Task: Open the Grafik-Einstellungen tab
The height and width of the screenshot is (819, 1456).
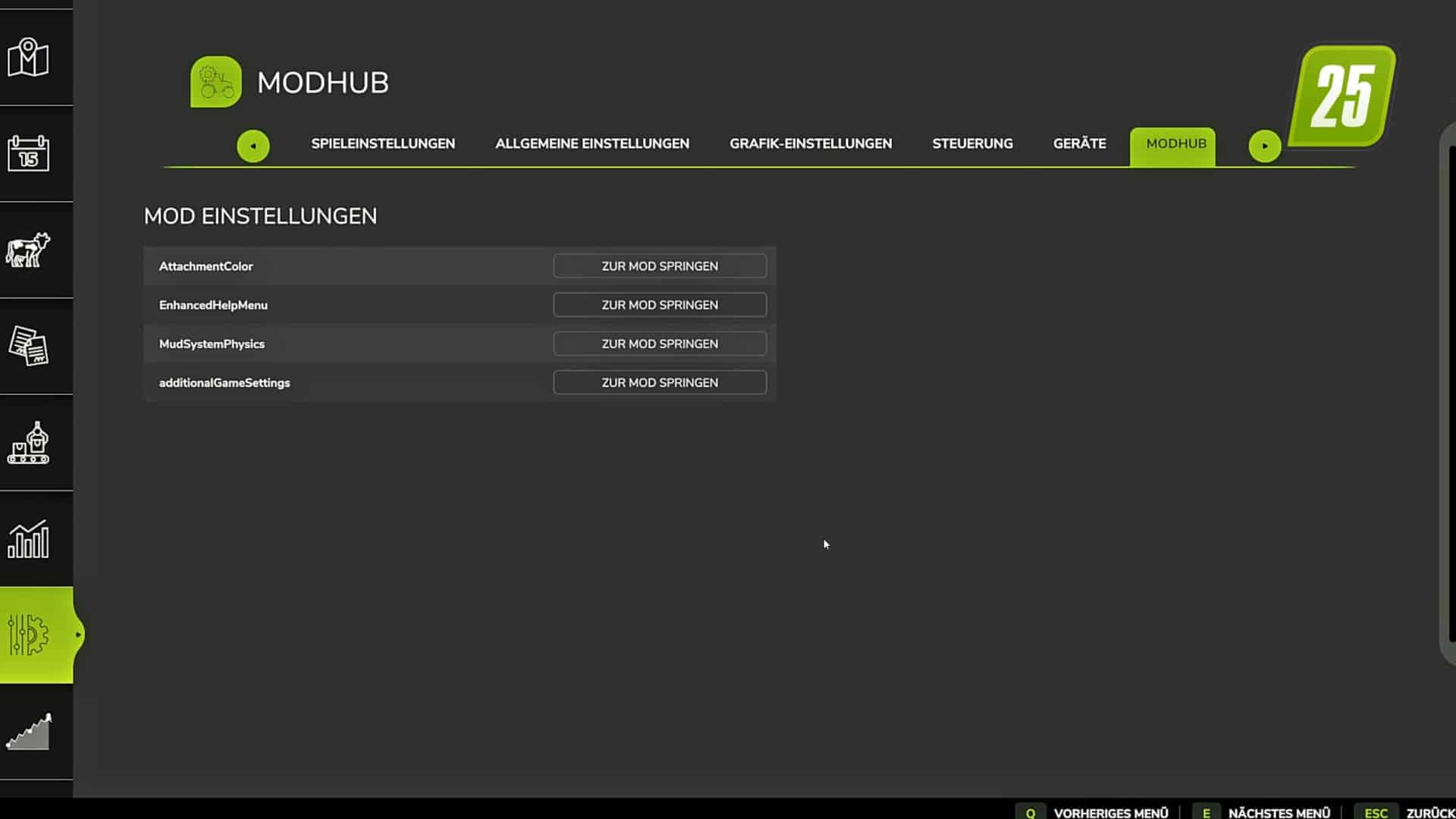Action: (811, 143)
